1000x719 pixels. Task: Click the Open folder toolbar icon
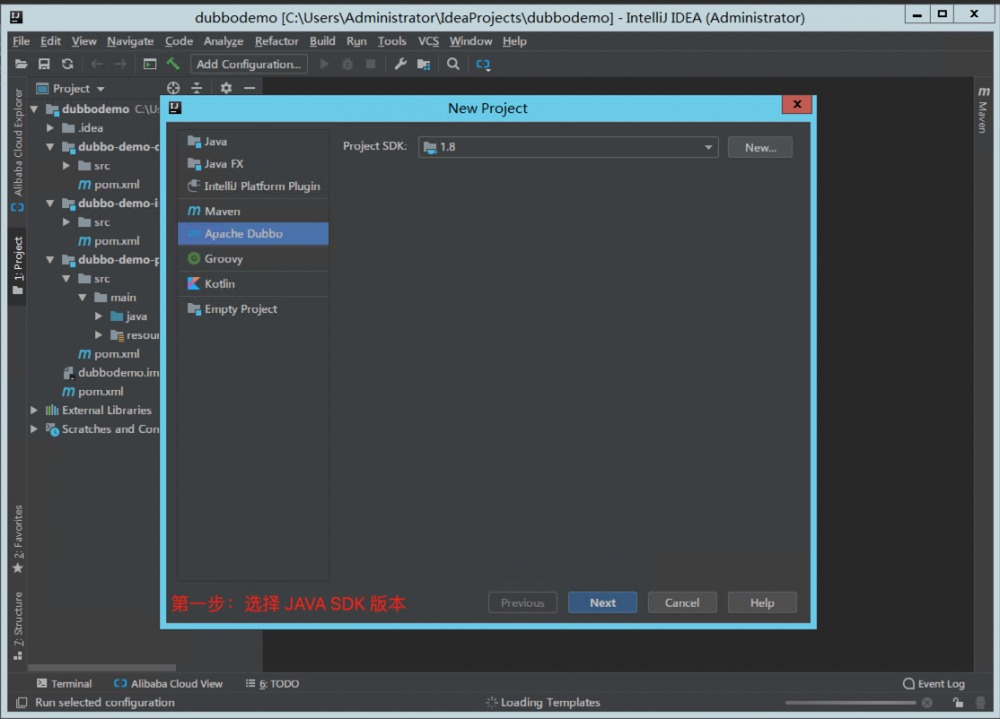click(21, 64)
